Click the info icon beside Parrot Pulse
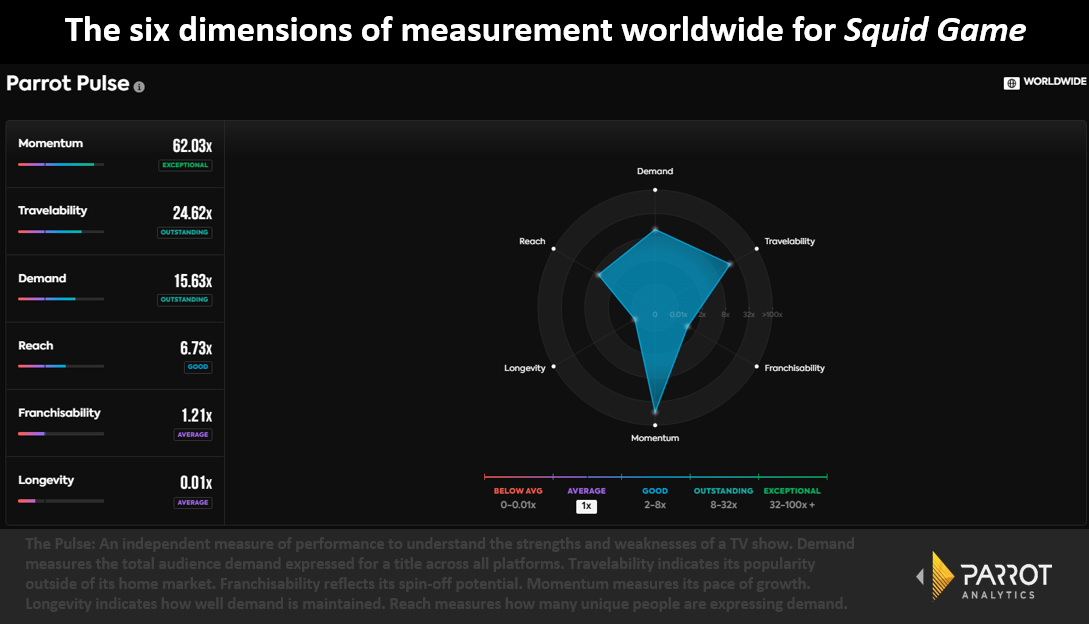 point(140,87)
